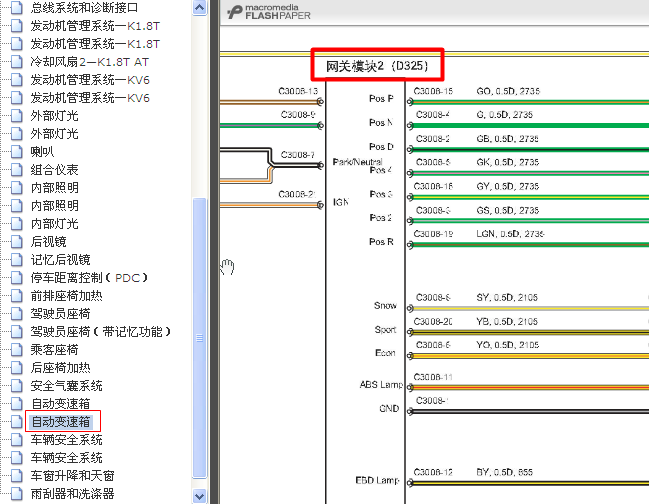Click page icon beside 前排座椅加热

[17, 295]
